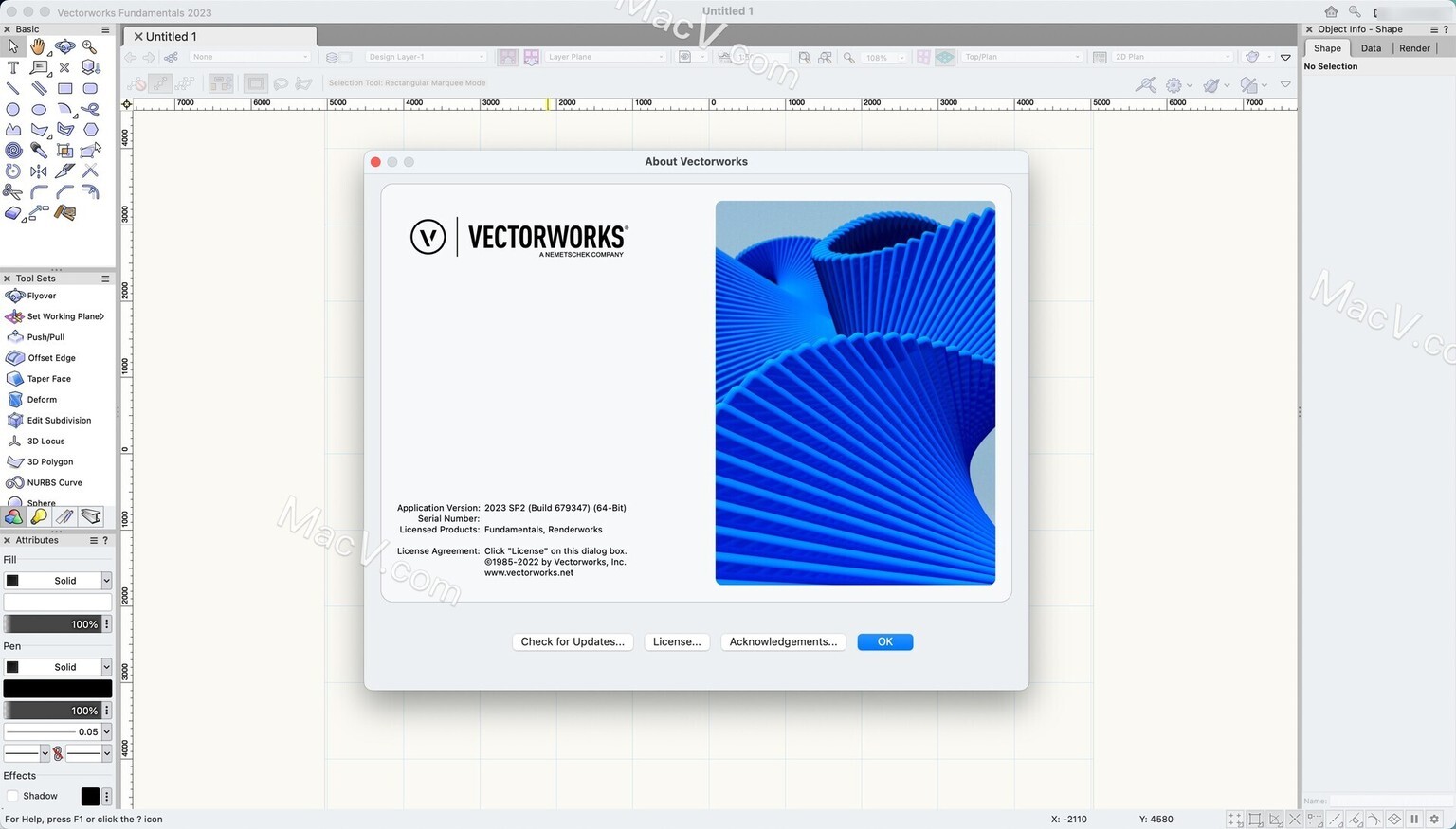The image size is (1456, 829).
Task: Open the Acknowledgements dialog
Action: pos(783,642)
